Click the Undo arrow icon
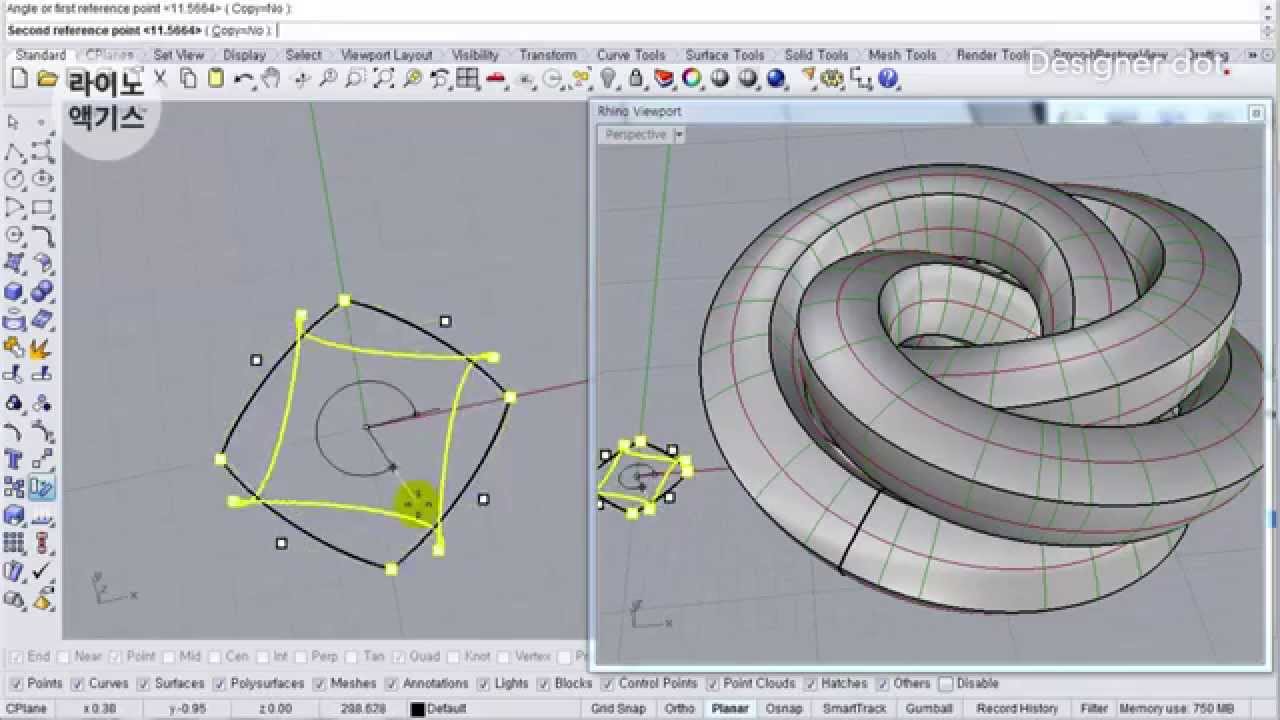 [243, 79]
